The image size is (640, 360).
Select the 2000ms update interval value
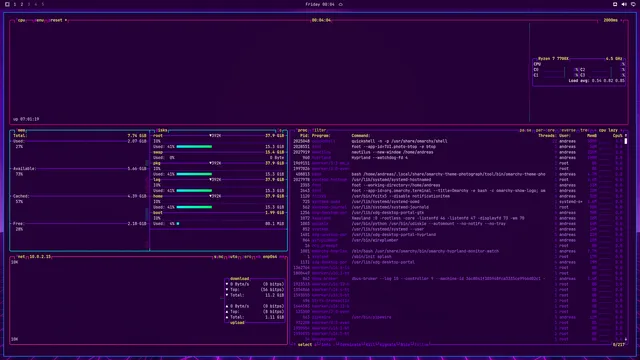[611, 20]
